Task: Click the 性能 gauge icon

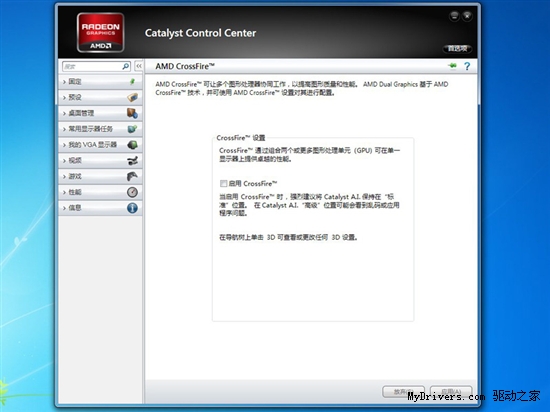Action: coord(132,192)
